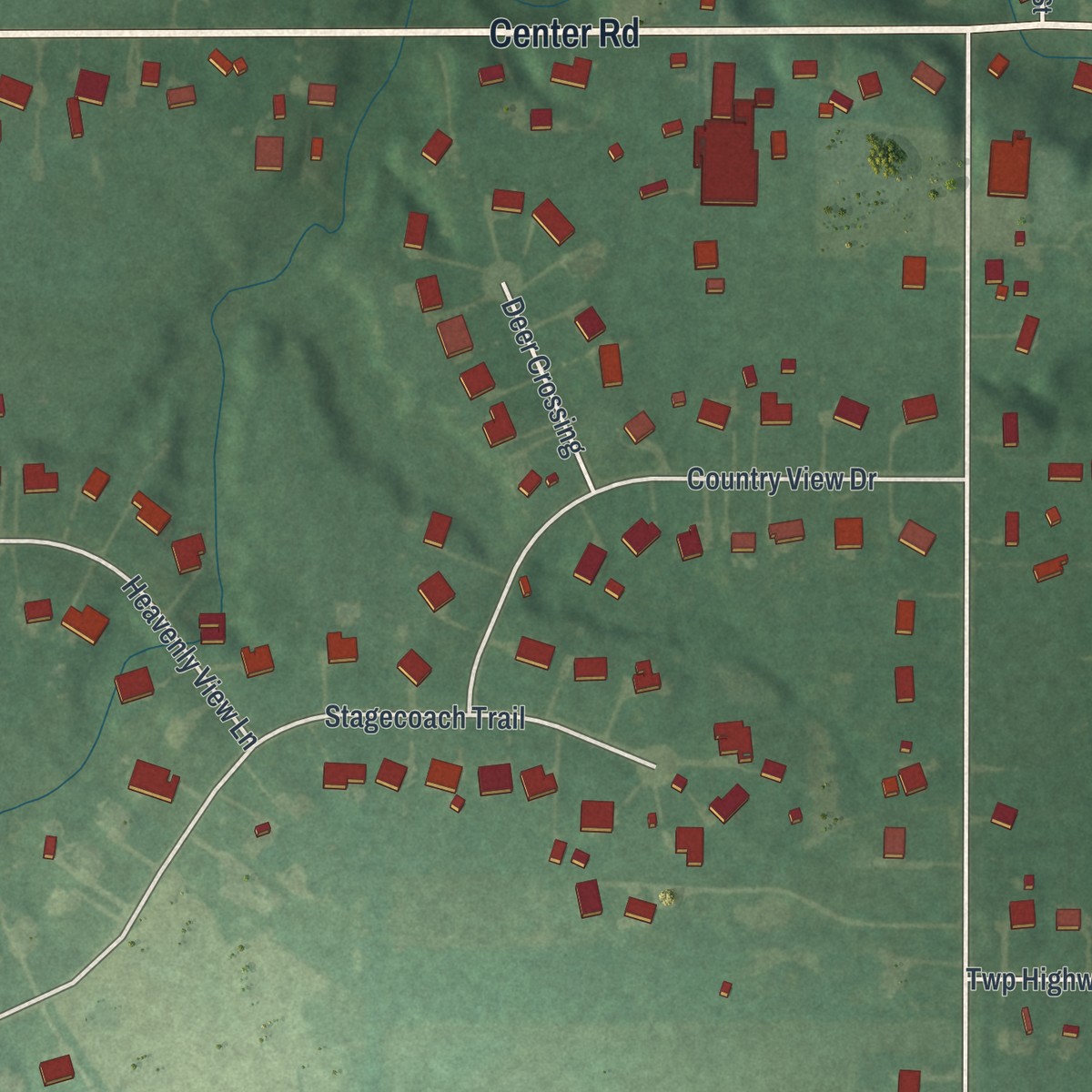This screenshot has height=1092, width=1092.
Task: Select the Stagecoach Trail label
Action: point(425,718)
